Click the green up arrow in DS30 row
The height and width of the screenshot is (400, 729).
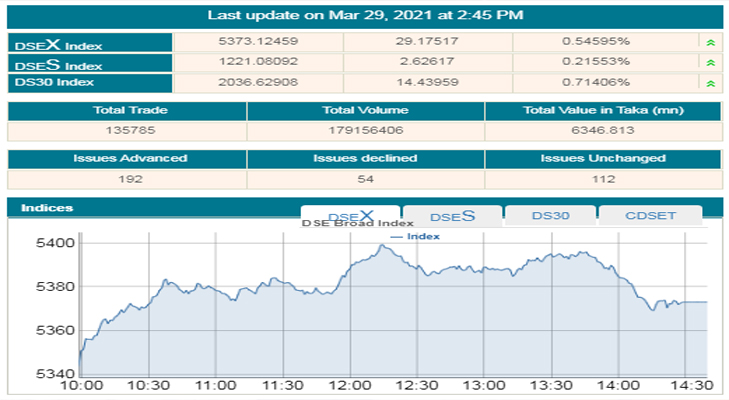710,85
